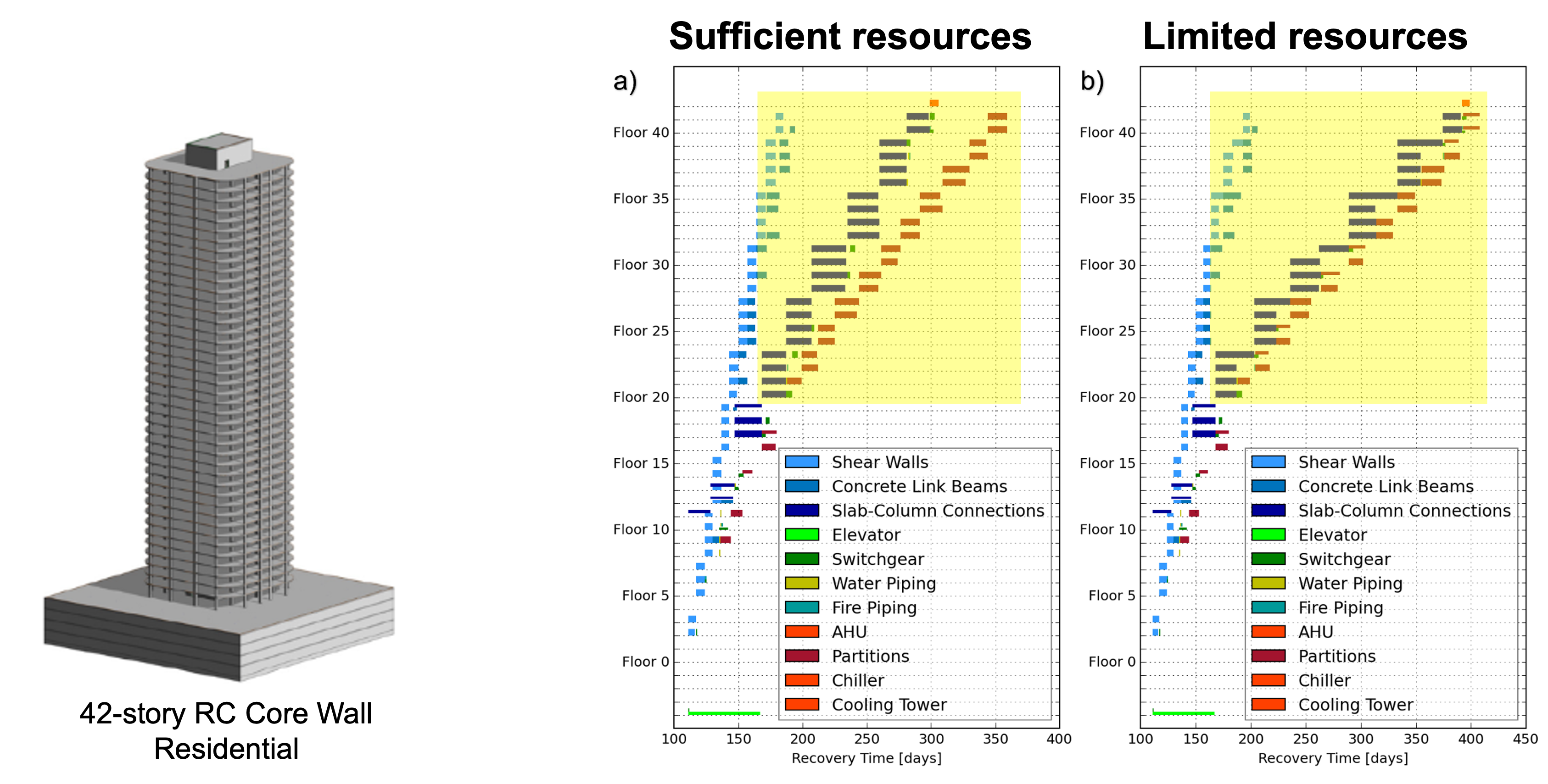Image resolution: width=1548 pixels, height=784 pixels.
Task: Click 'Floor 40' label on chart a
Action: point(641,132)
